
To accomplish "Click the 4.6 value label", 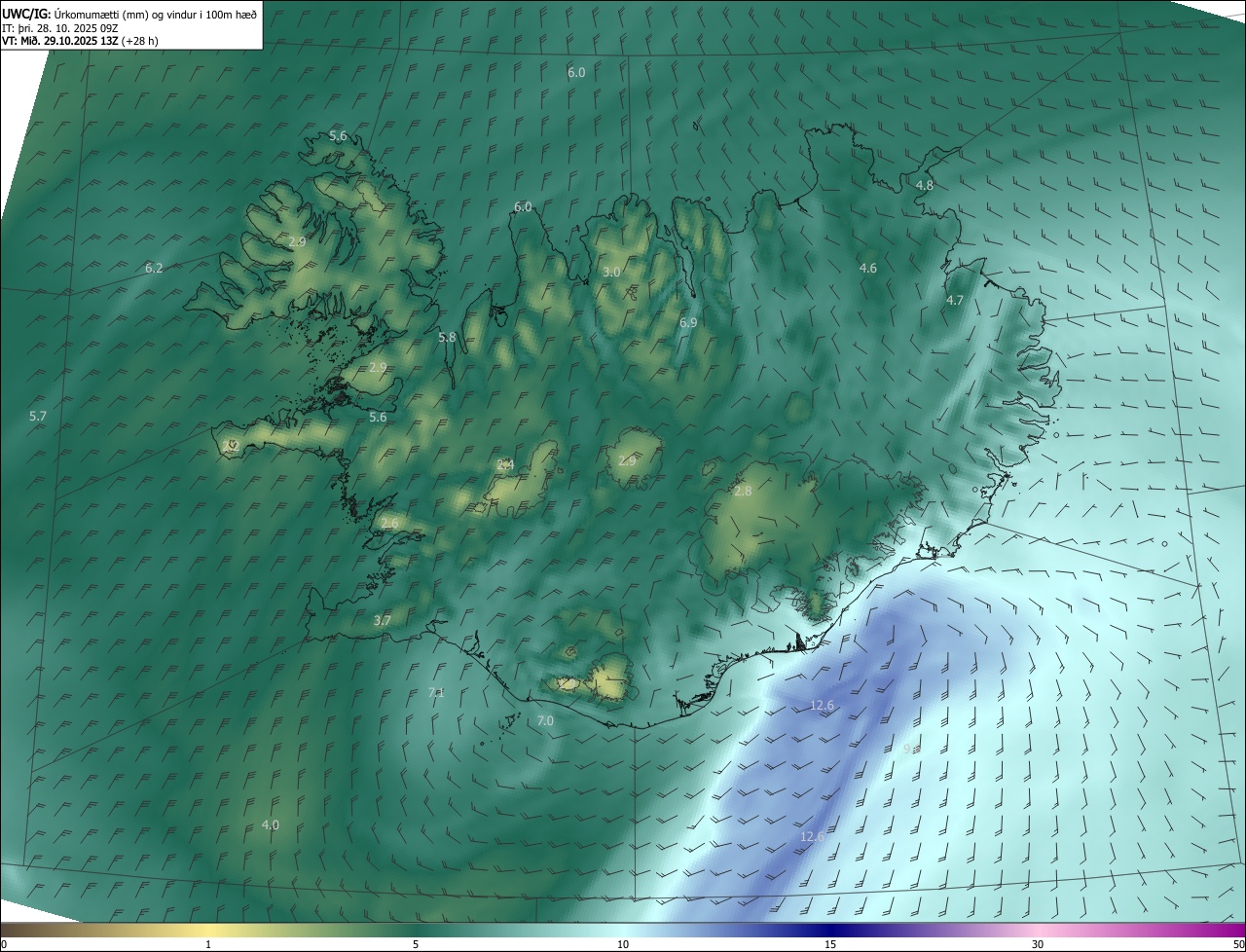I will tap(868, 268).
